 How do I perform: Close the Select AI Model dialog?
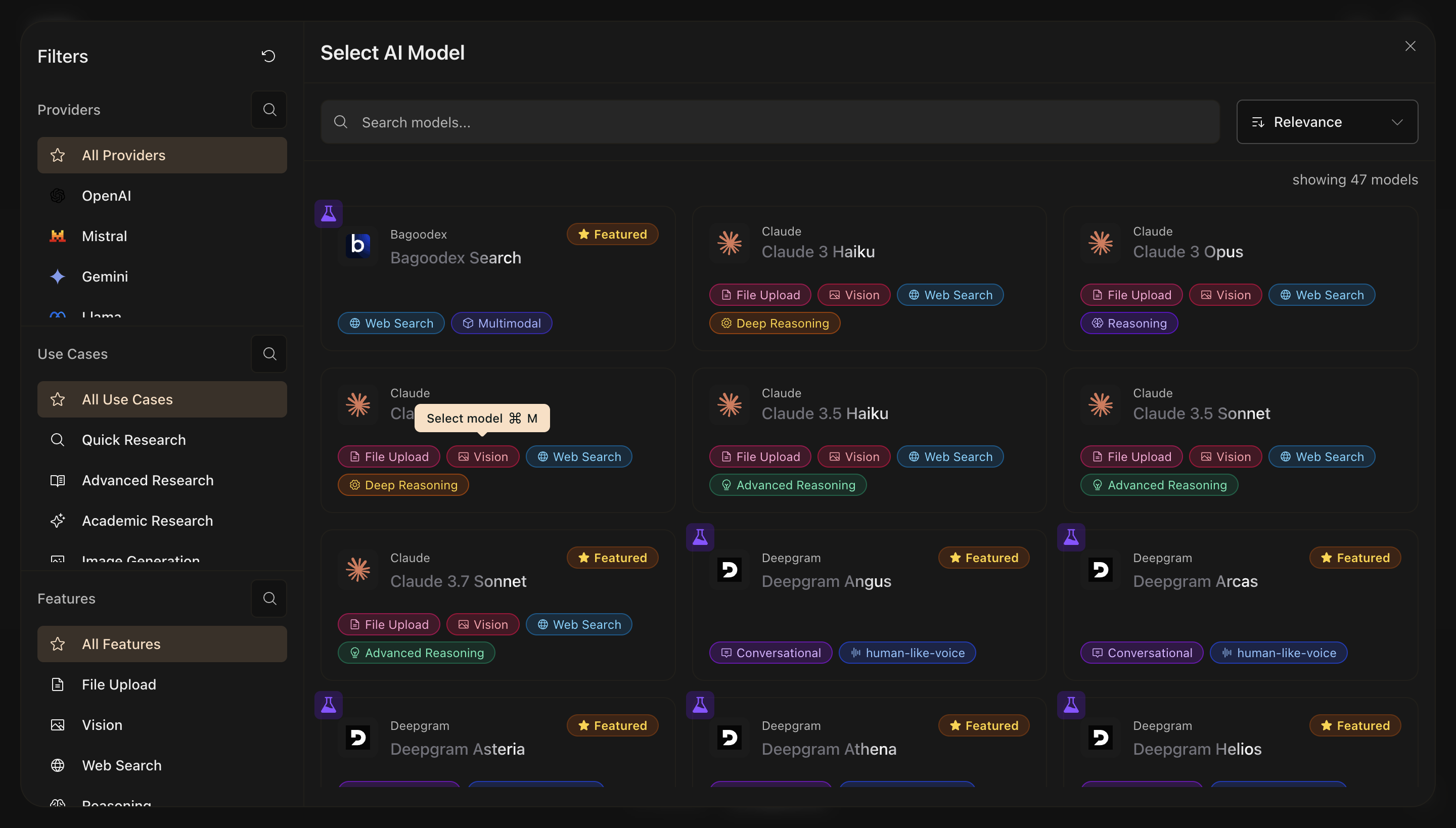[x=1409, y=46]
